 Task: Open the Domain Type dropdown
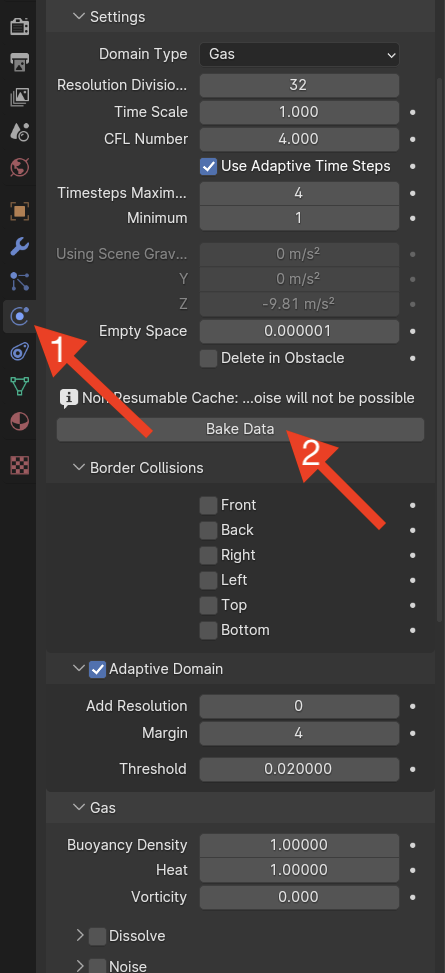tap(299, 55)
